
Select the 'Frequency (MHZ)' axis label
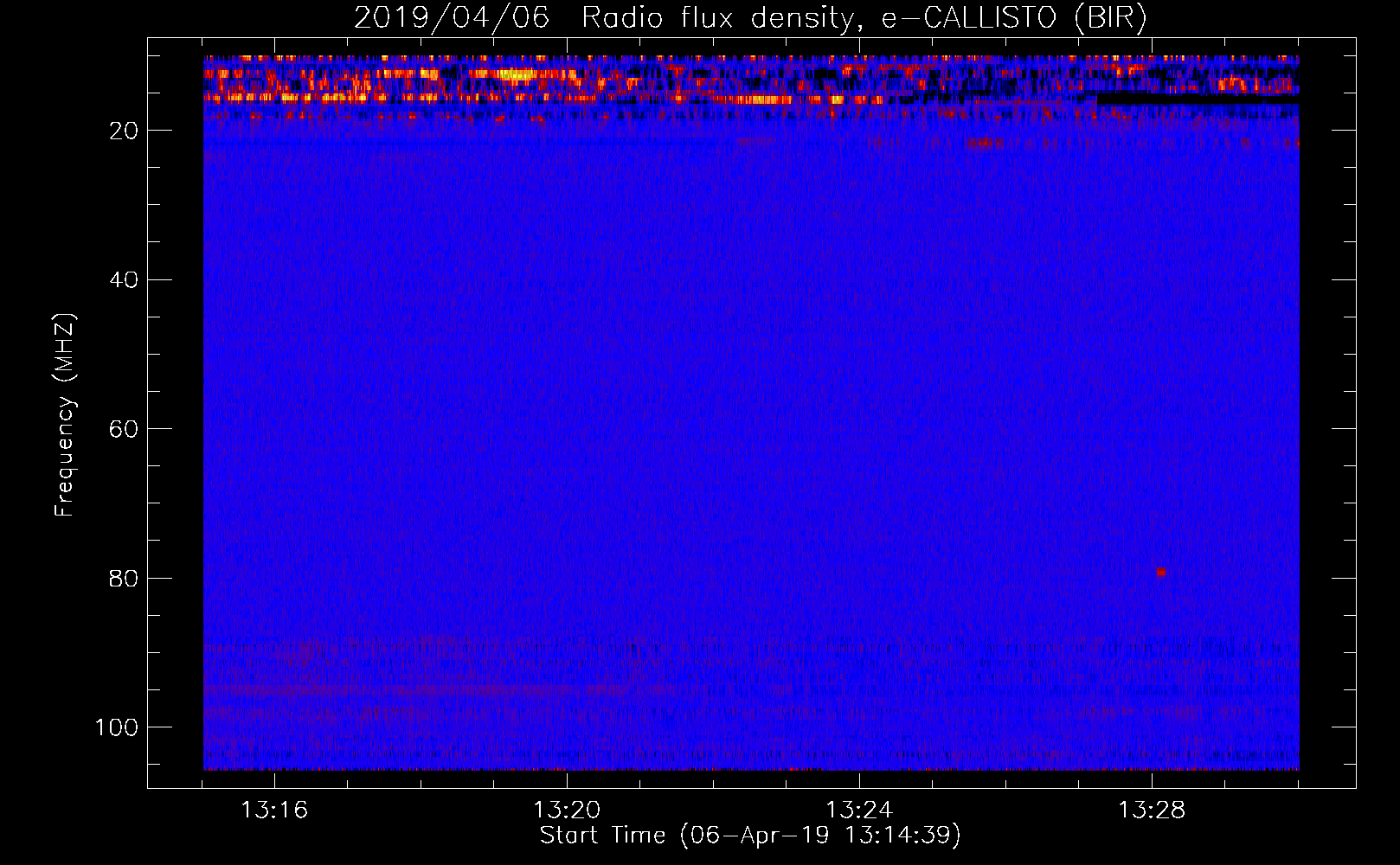[65, 415]
